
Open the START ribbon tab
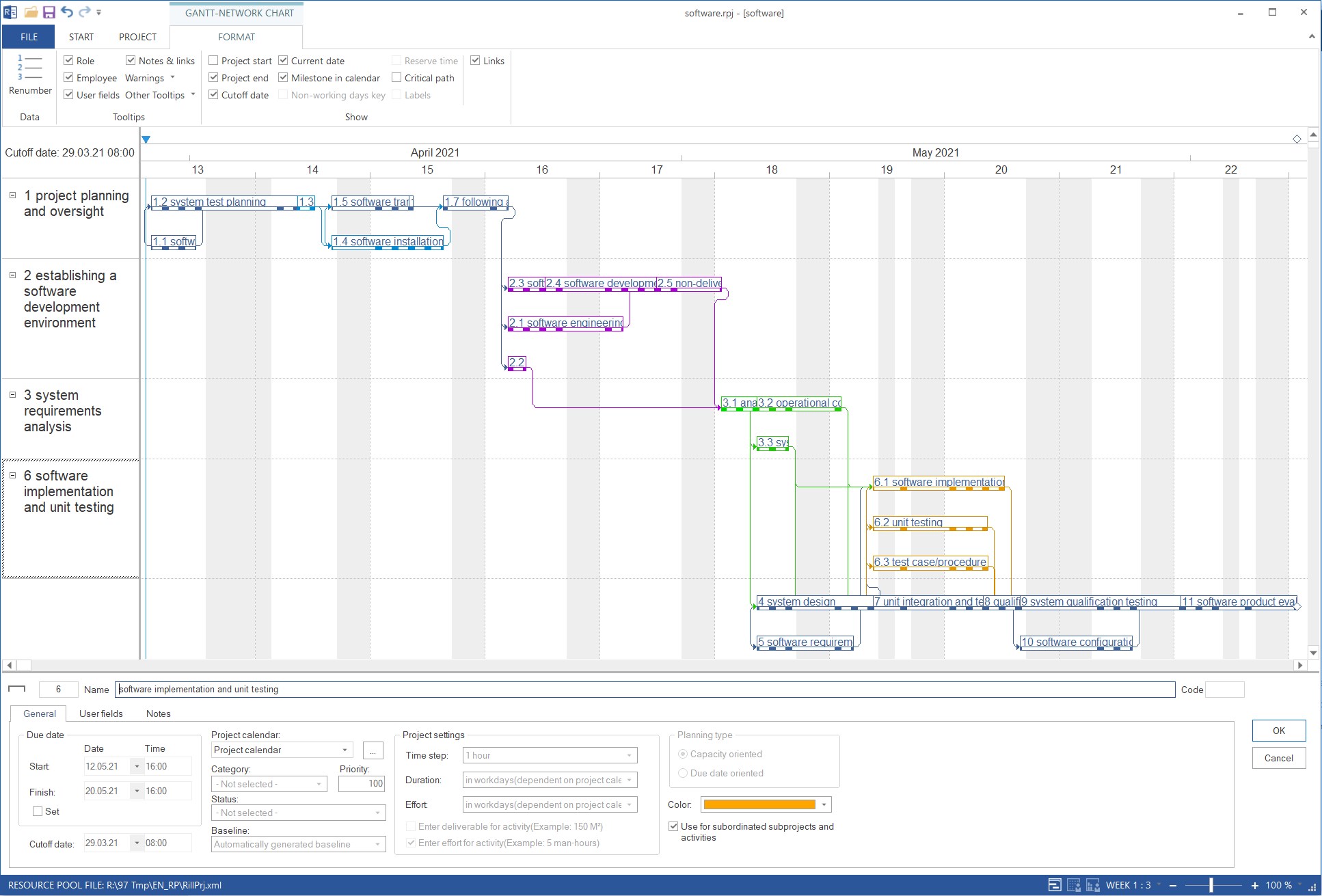pos(81,37)
